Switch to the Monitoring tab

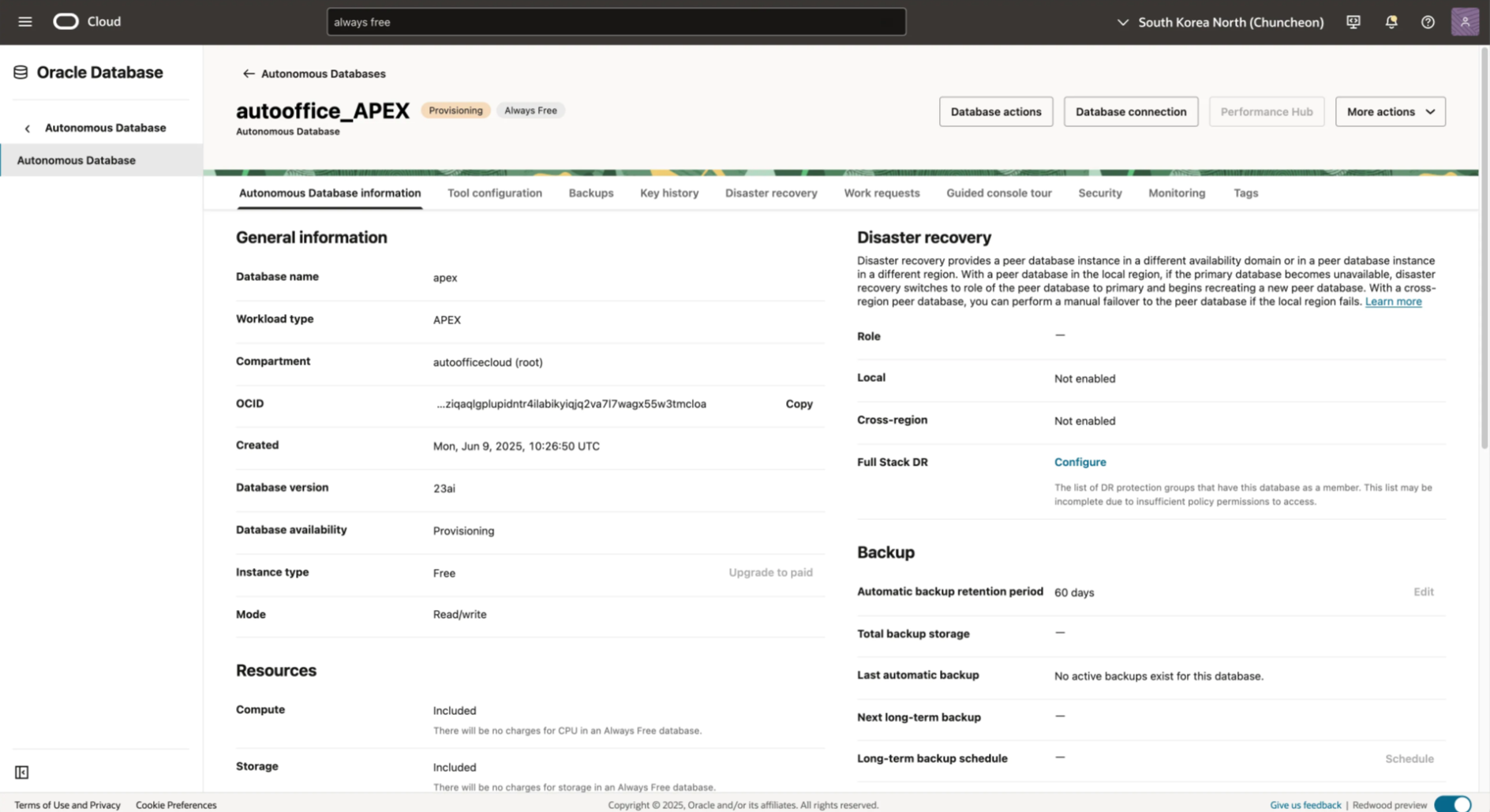coord(1177,193)
